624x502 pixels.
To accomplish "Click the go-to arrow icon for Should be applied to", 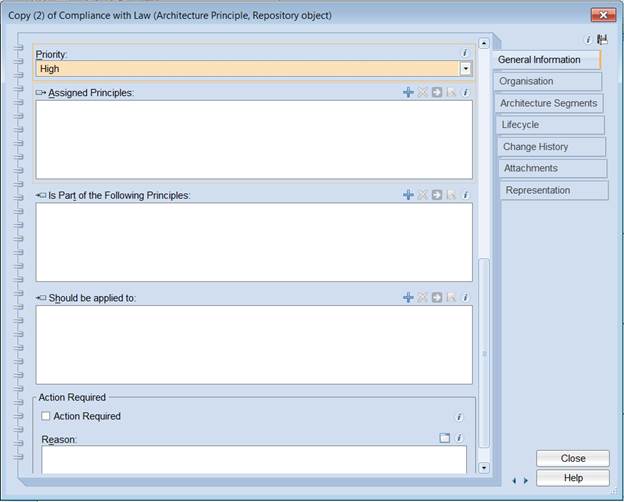I will (x=437, y=297).
